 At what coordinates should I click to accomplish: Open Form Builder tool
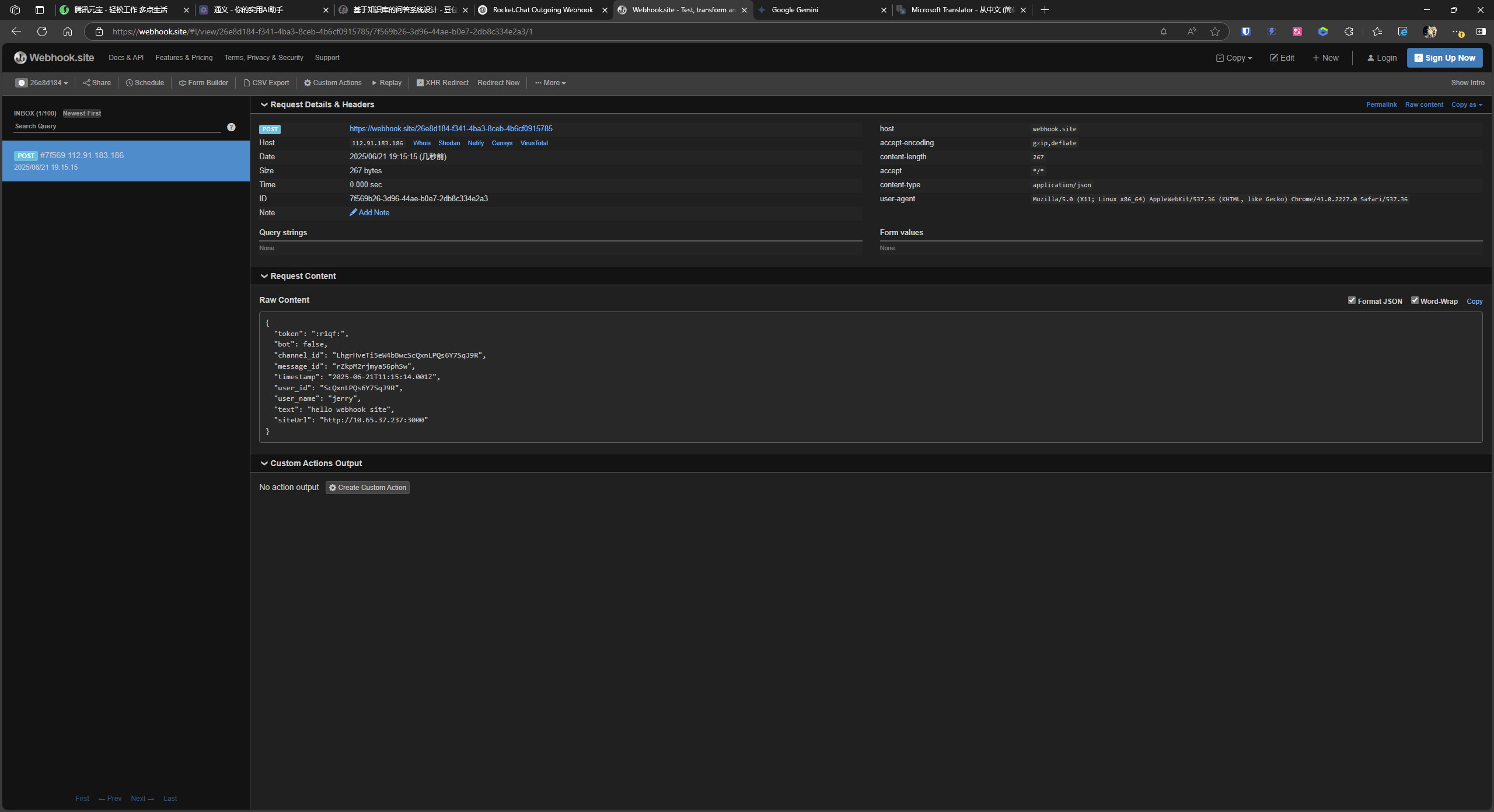click(x=204, y=83)
